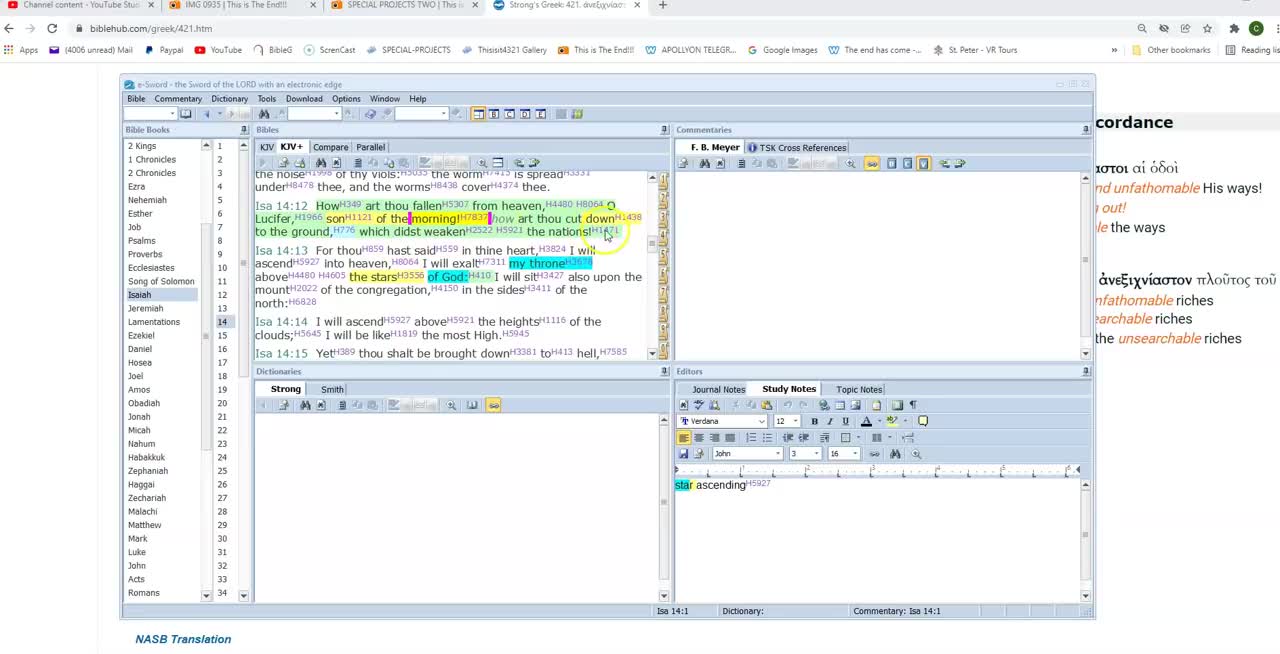This screenshot has height=654, width=1280.
Task: Toggle Bold formatting in the editor
Action: [x=814, y=421]
